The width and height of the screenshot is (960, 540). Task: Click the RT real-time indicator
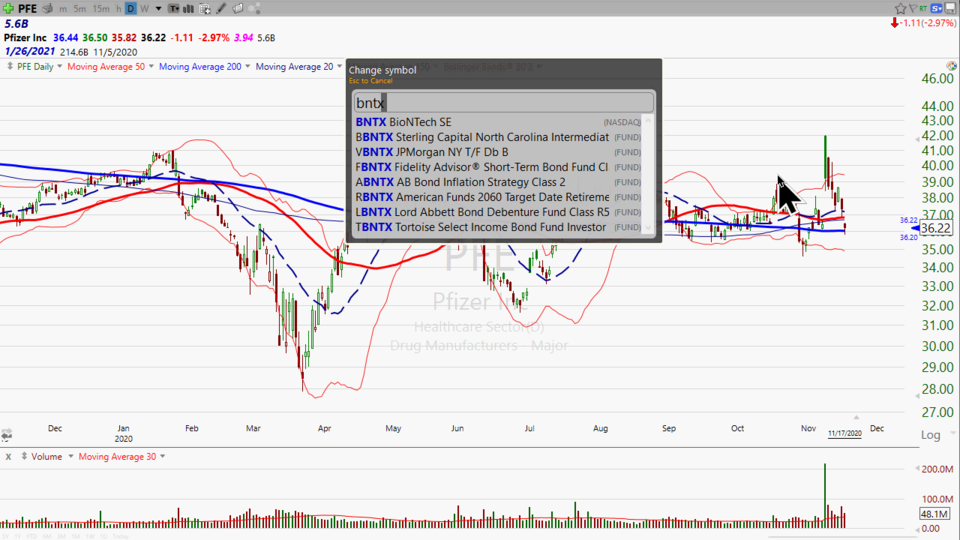(x=923, y=9)
